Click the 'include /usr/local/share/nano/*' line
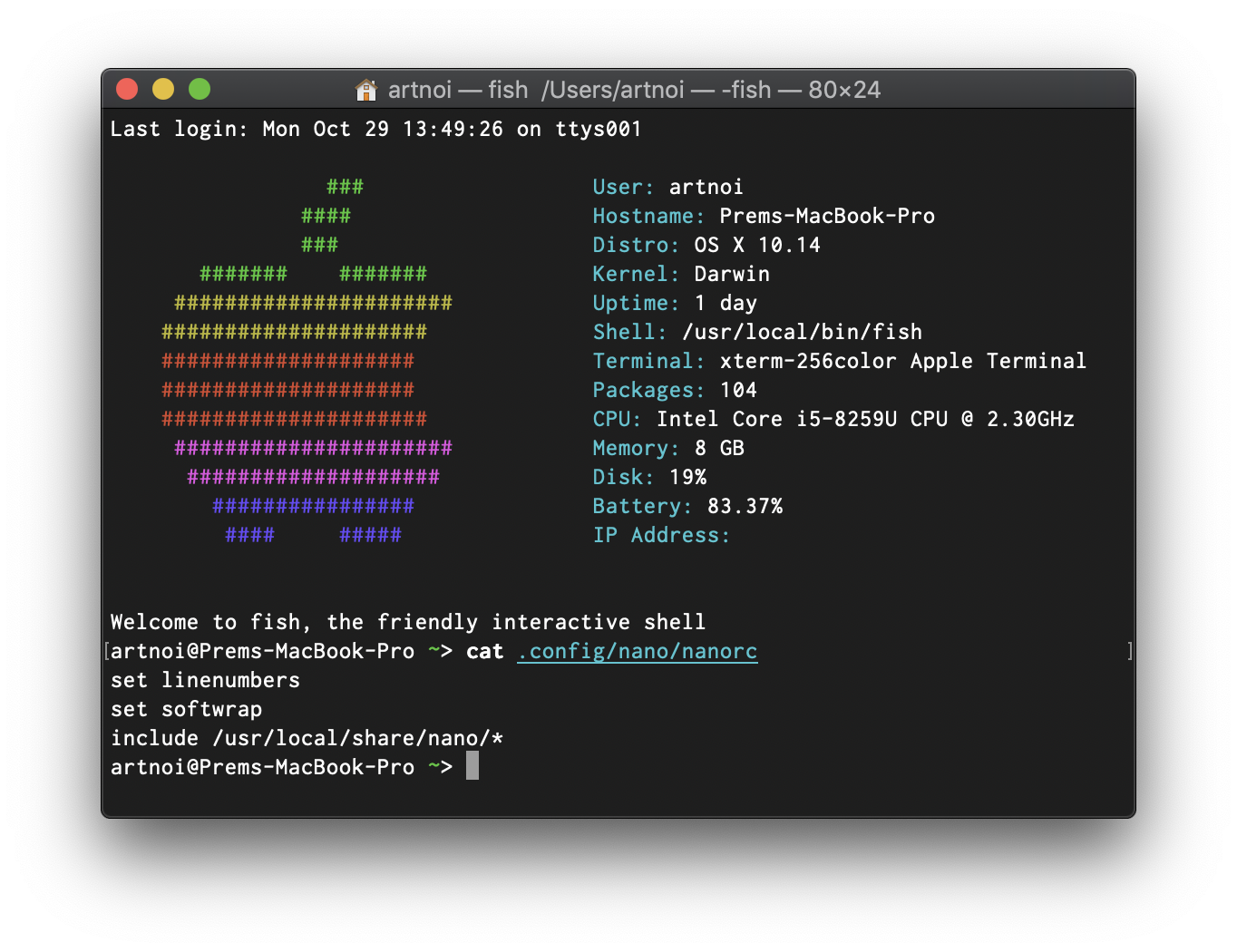 (307, 738)
